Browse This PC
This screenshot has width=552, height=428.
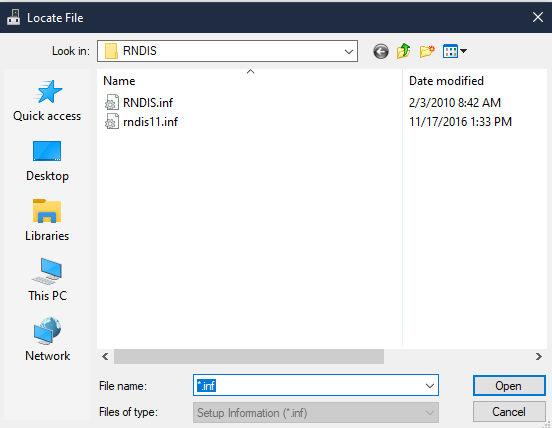[x=47, y=280]
